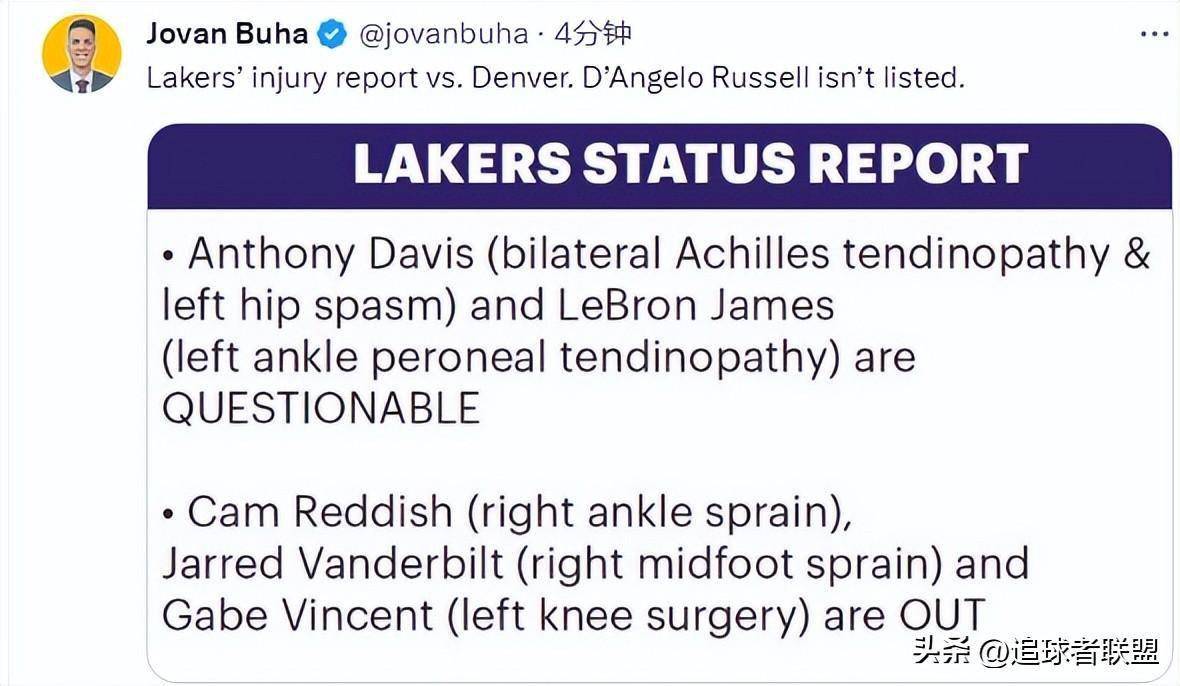Click the LAKERS STATUS REPORT header banner
1180x686 pixels.
point(659,165)
